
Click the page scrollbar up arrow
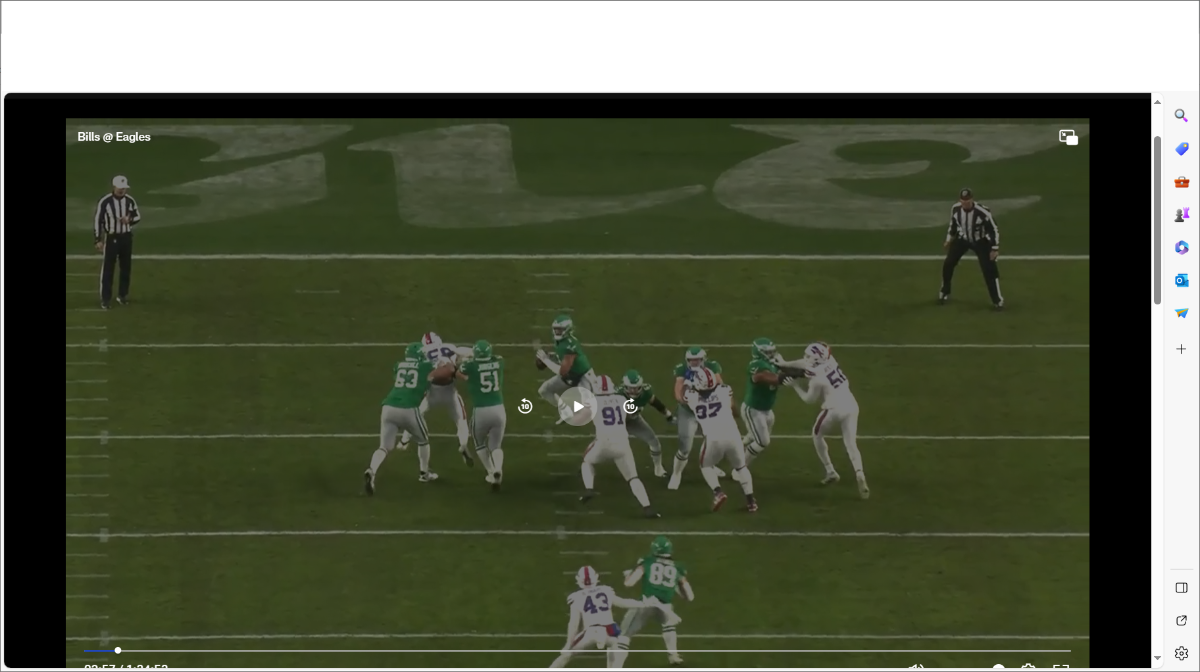1158,102
